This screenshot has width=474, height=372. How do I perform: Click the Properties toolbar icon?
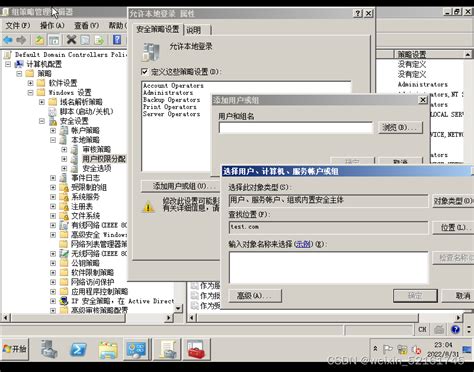[x=85, y=40]
